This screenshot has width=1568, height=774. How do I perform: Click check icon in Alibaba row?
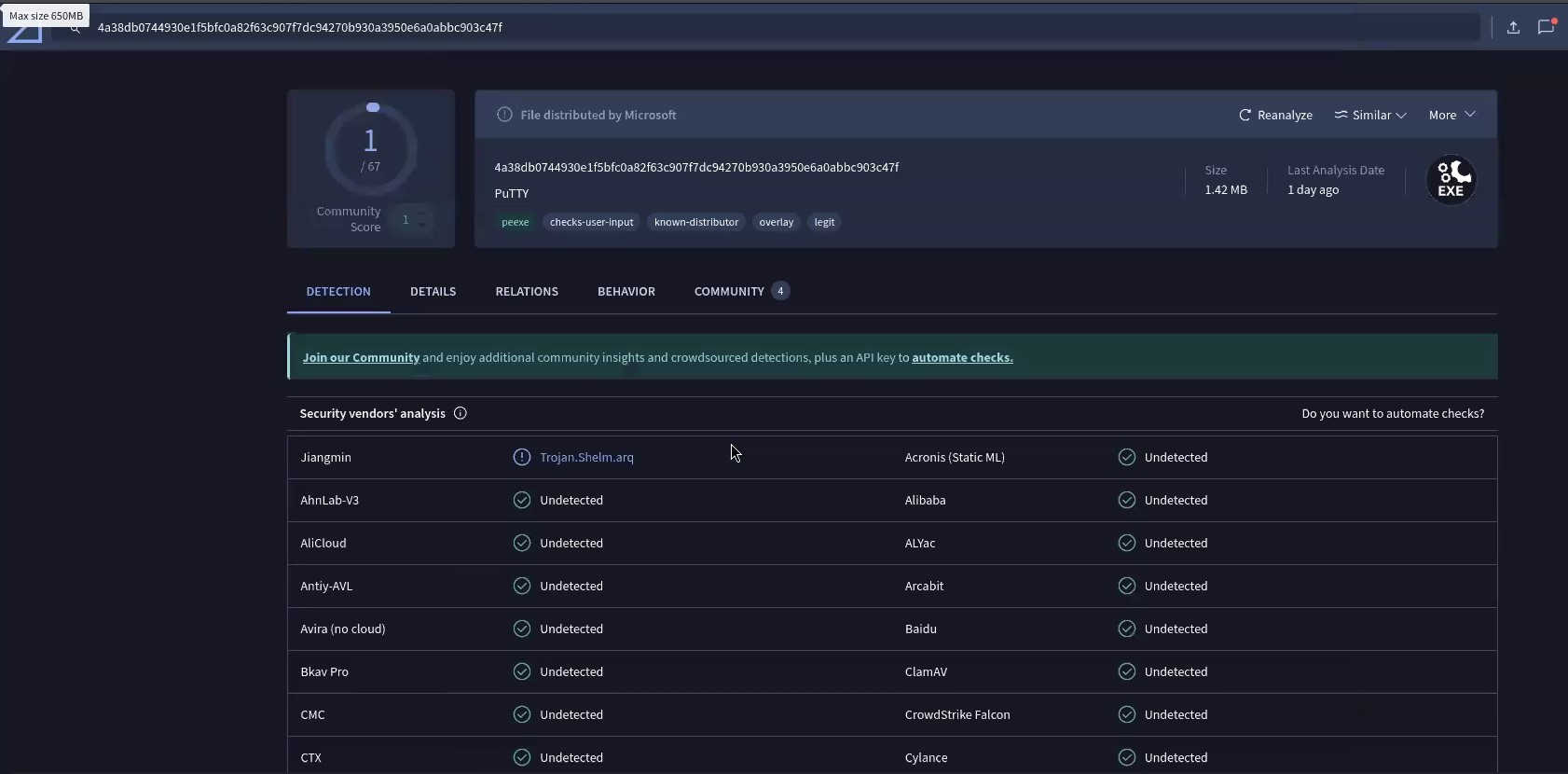point(1127,500)
